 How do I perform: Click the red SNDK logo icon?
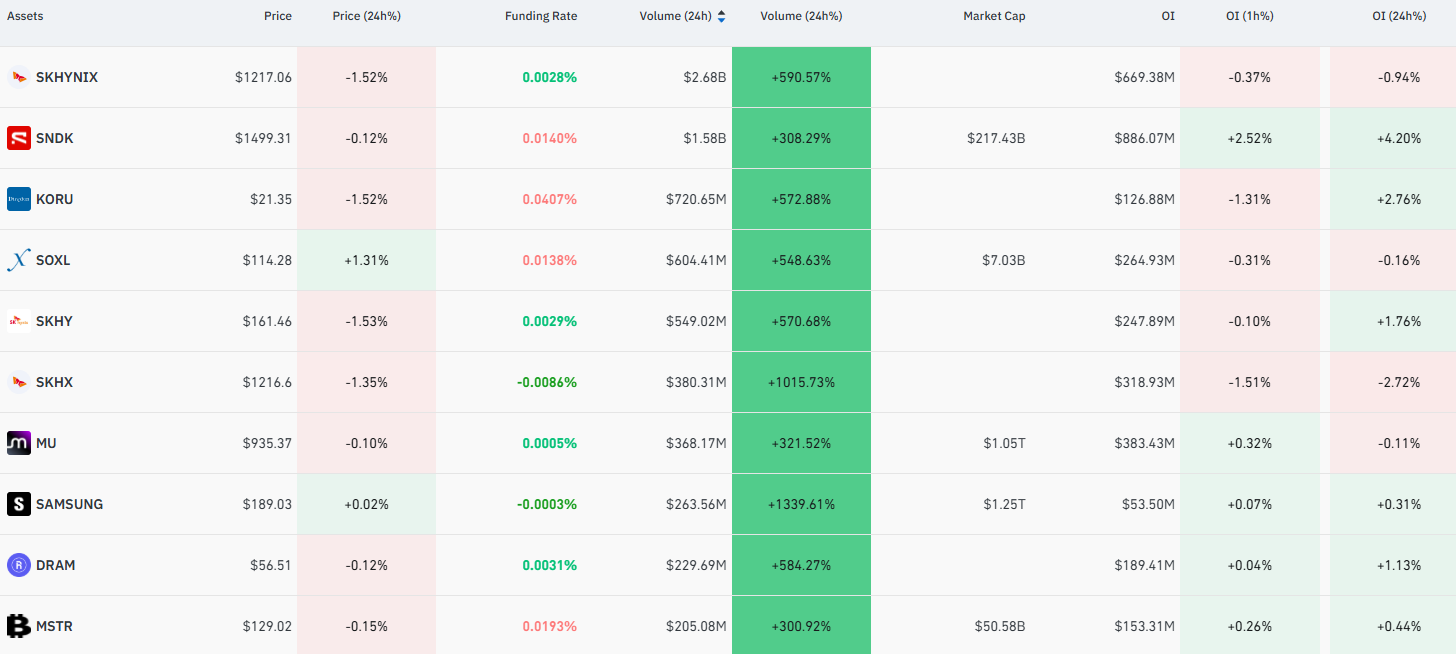(x=19, y=138)
